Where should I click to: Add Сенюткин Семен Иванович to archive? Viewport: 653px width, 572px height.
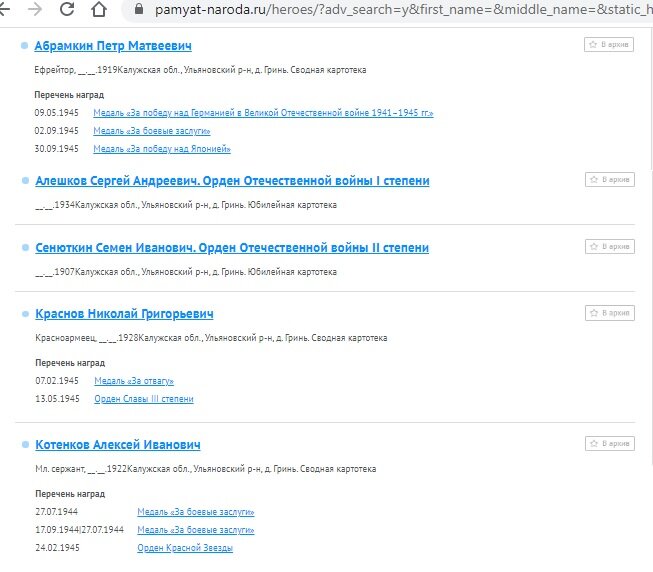(x=610, y=246)
